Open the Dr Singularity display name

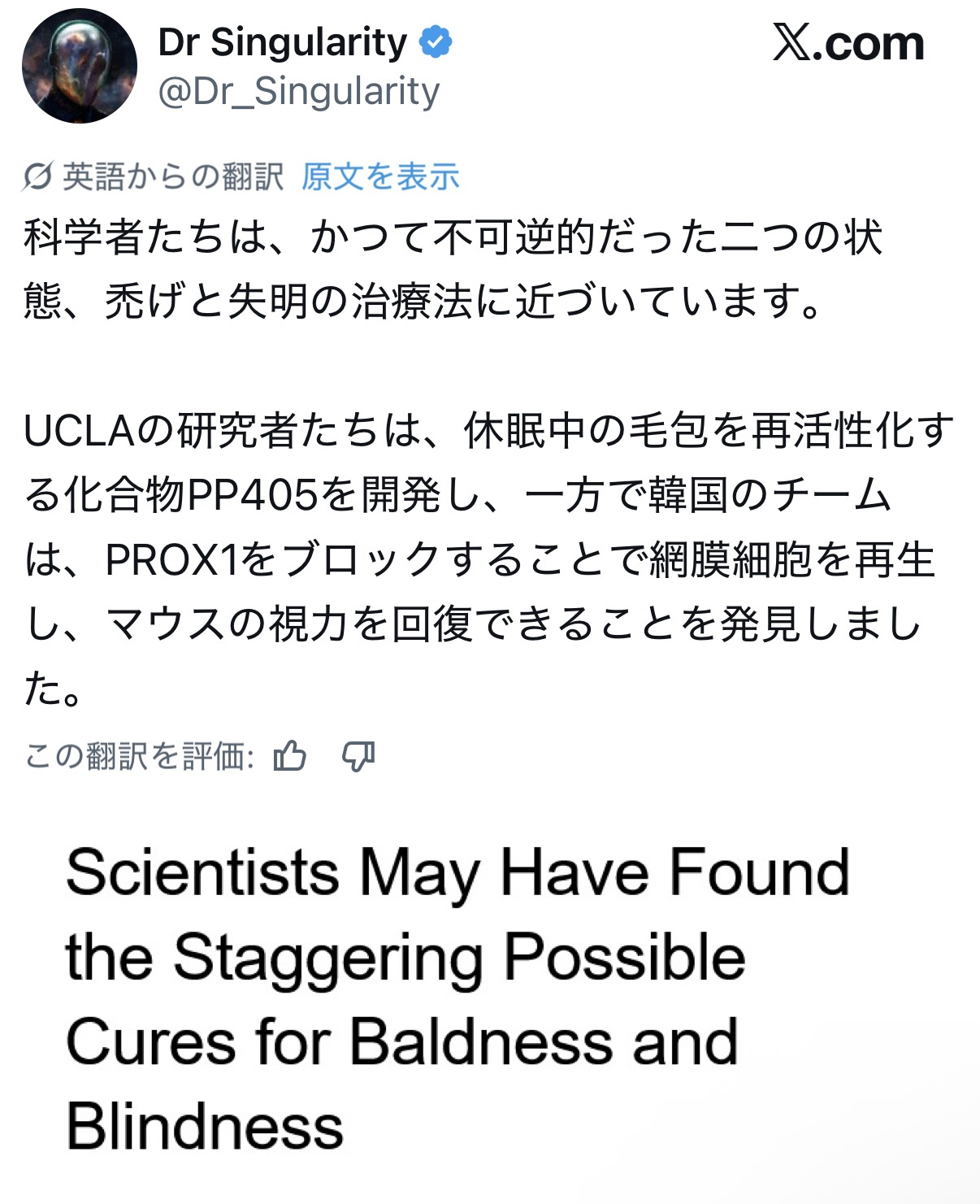tap(282, 42)
